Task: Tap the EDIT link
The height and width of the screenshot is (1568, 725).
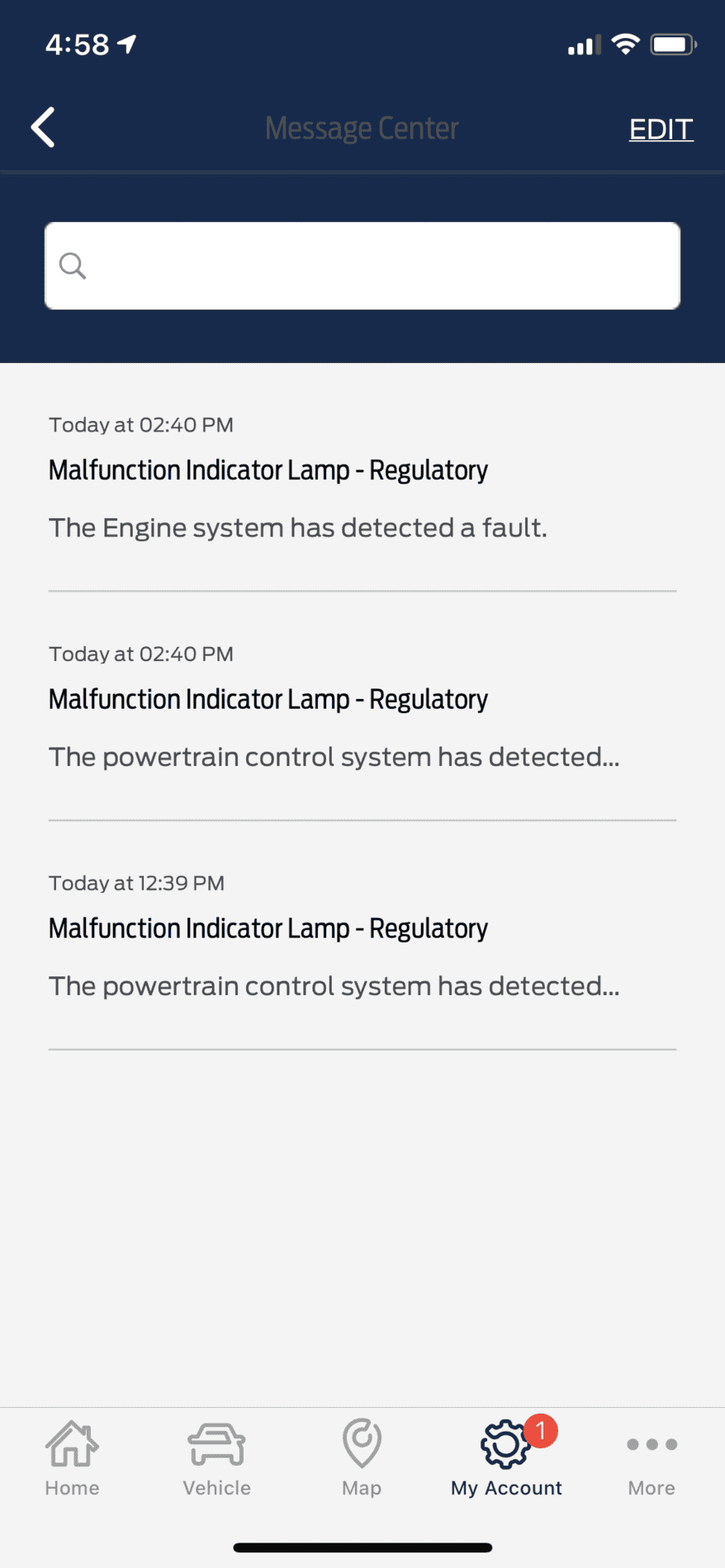Action: (x=661, y=129)
